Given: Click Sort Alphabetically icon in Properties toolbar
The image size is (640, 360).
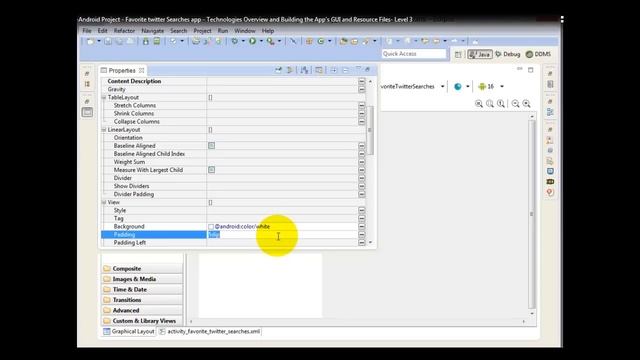Looking at the screenshot, I should (x=304, y=70).
